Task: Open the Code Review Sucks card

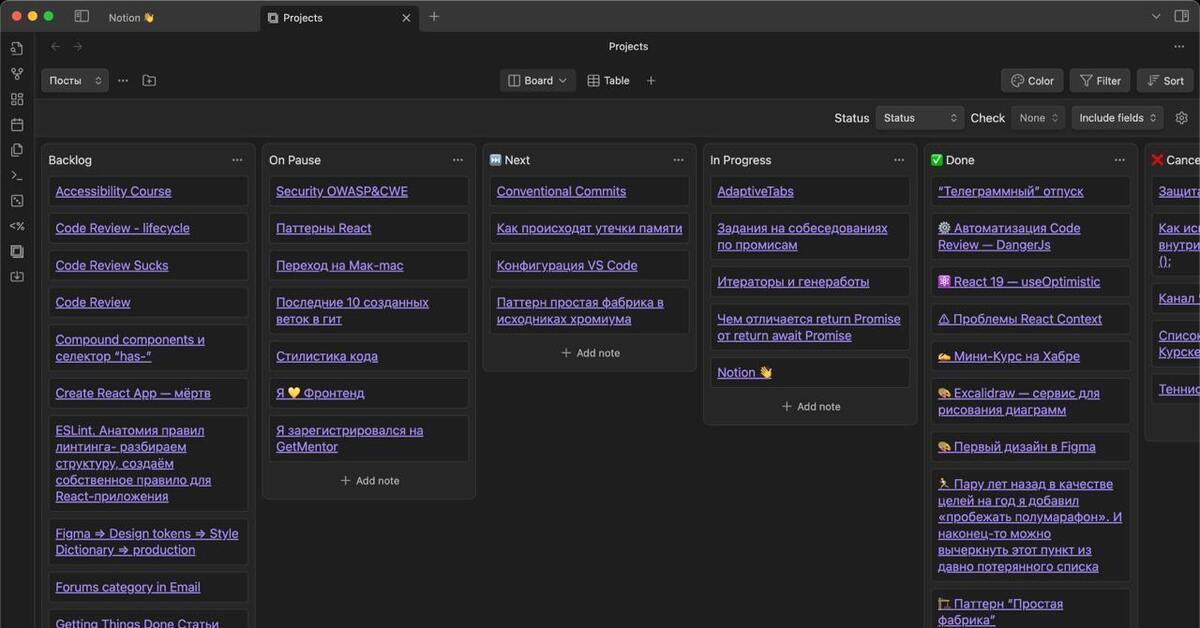Action: pyautogui.click(x=112, y=265)
